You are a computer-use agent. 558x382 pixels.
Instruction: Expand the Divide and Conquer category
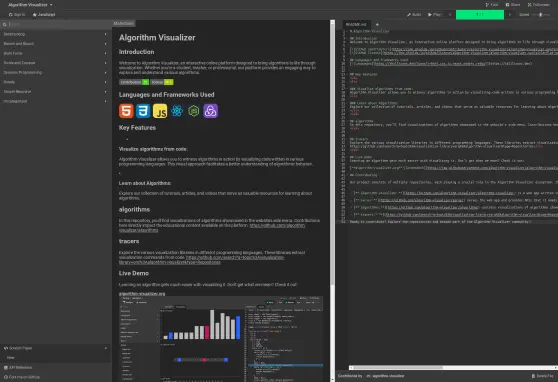[x=56, y=63]
